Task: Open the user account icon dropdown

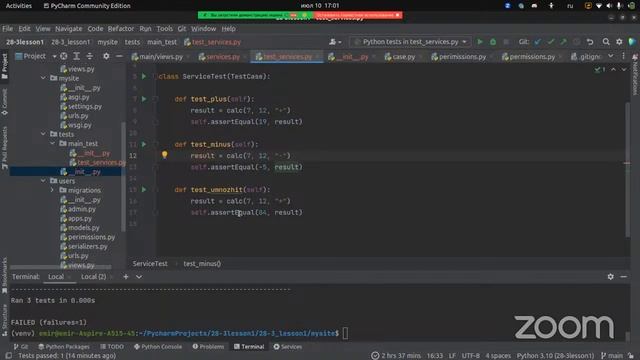Action: 335,42
